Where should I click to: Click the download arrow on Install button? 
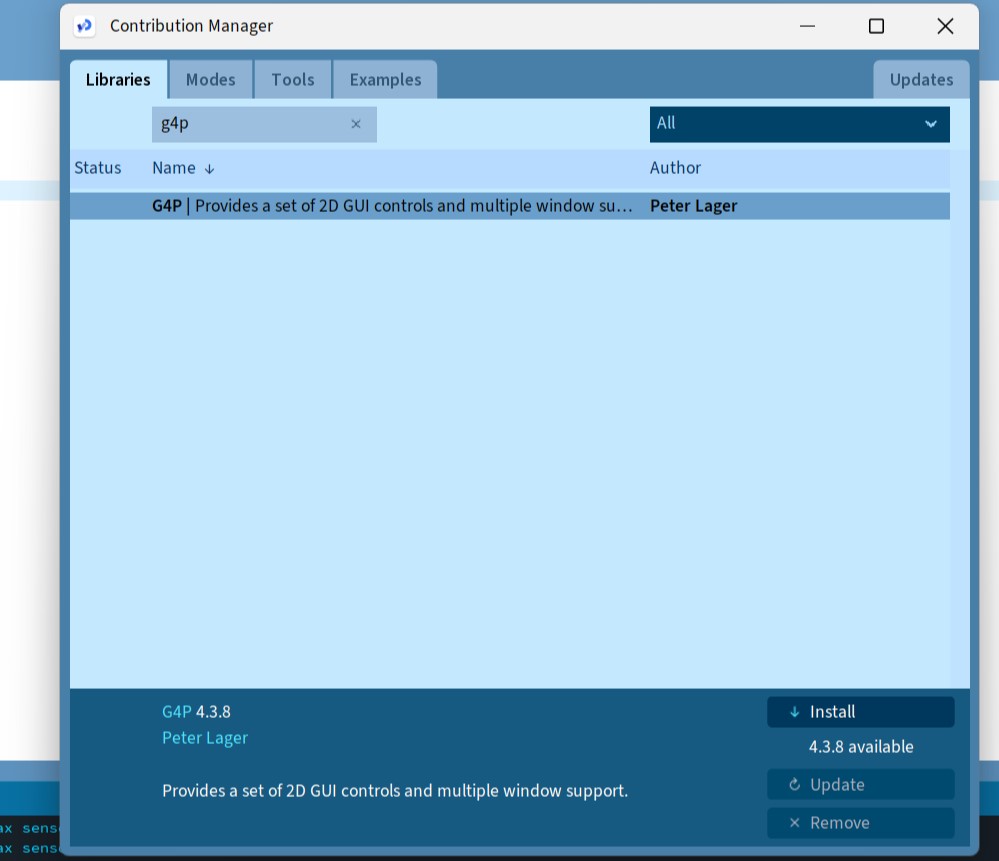tap(794, 711)
